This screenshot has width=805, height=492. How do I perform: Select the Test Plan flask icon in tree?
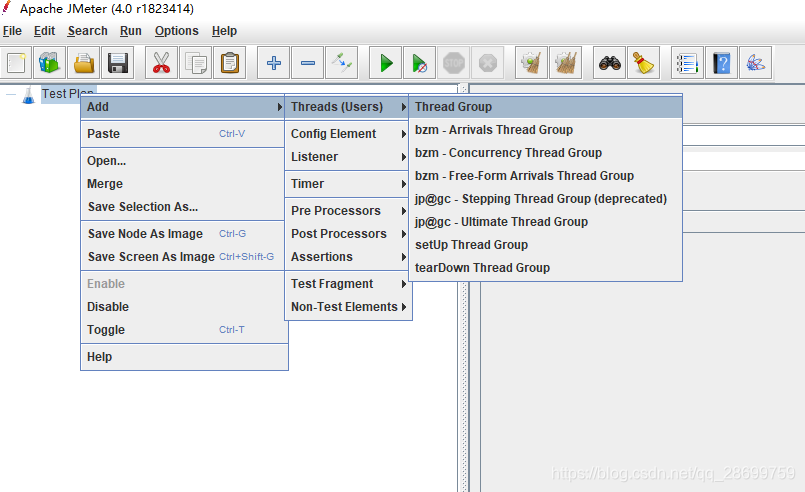28,94
